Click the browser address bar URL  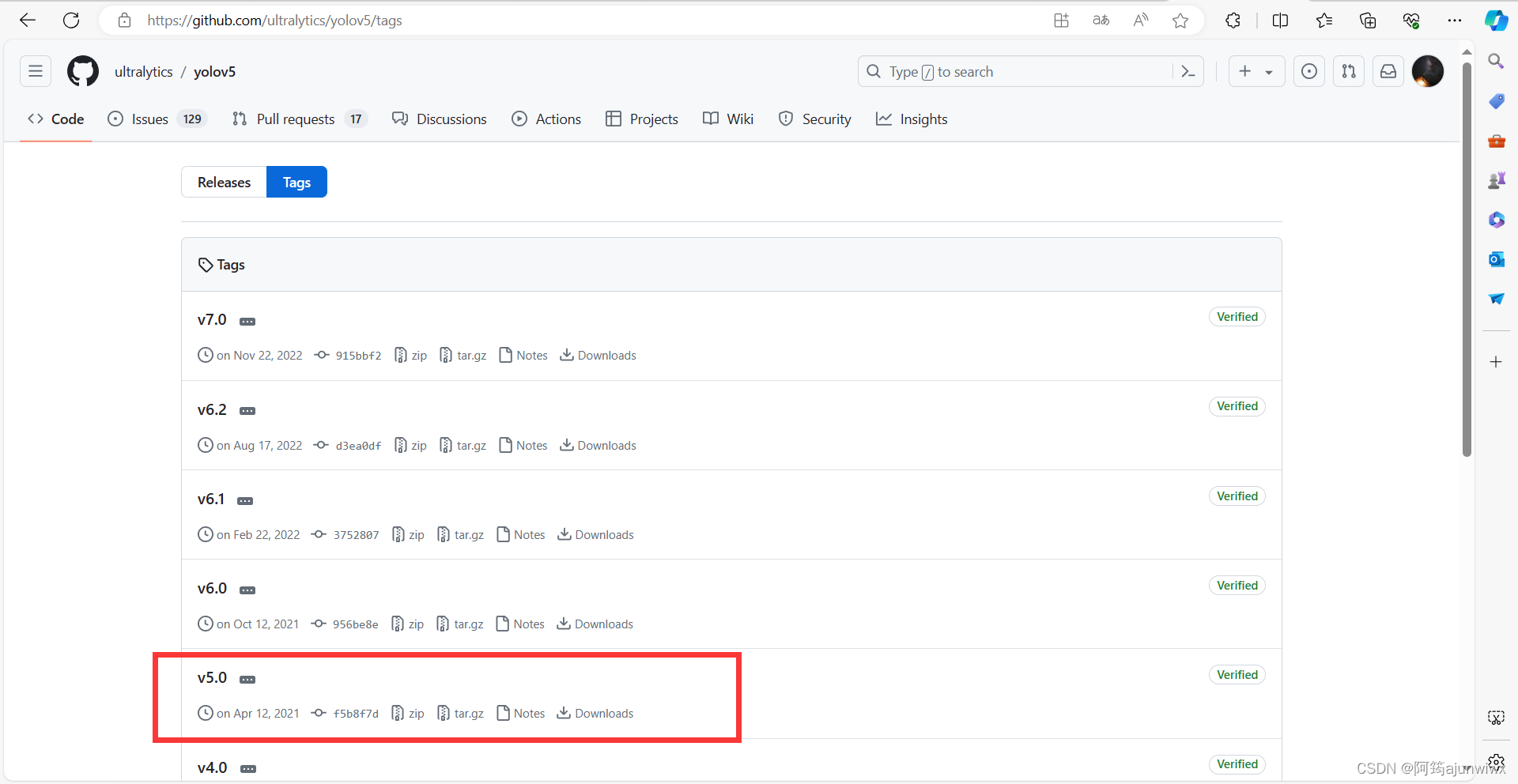[274, 21]
